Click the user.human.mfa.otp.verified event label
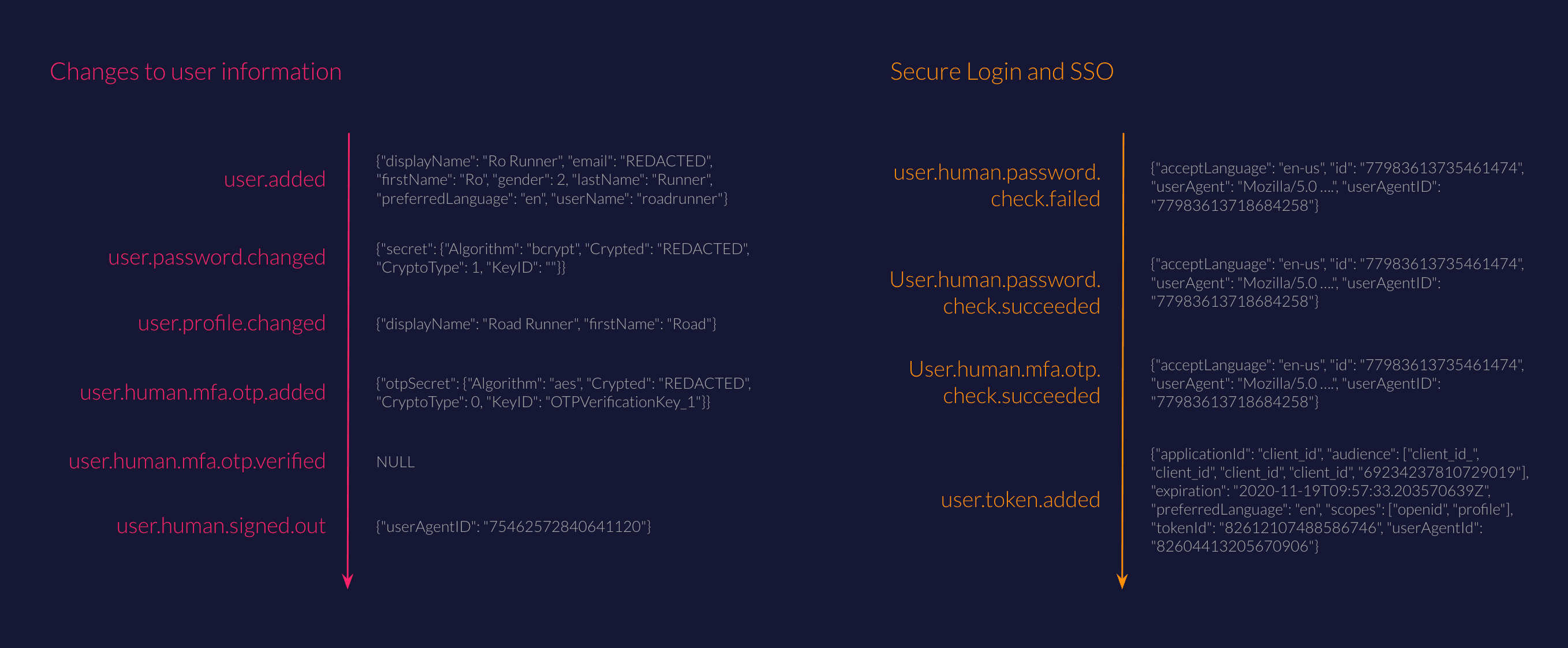The image size is (1568, 648). point(197,461)
